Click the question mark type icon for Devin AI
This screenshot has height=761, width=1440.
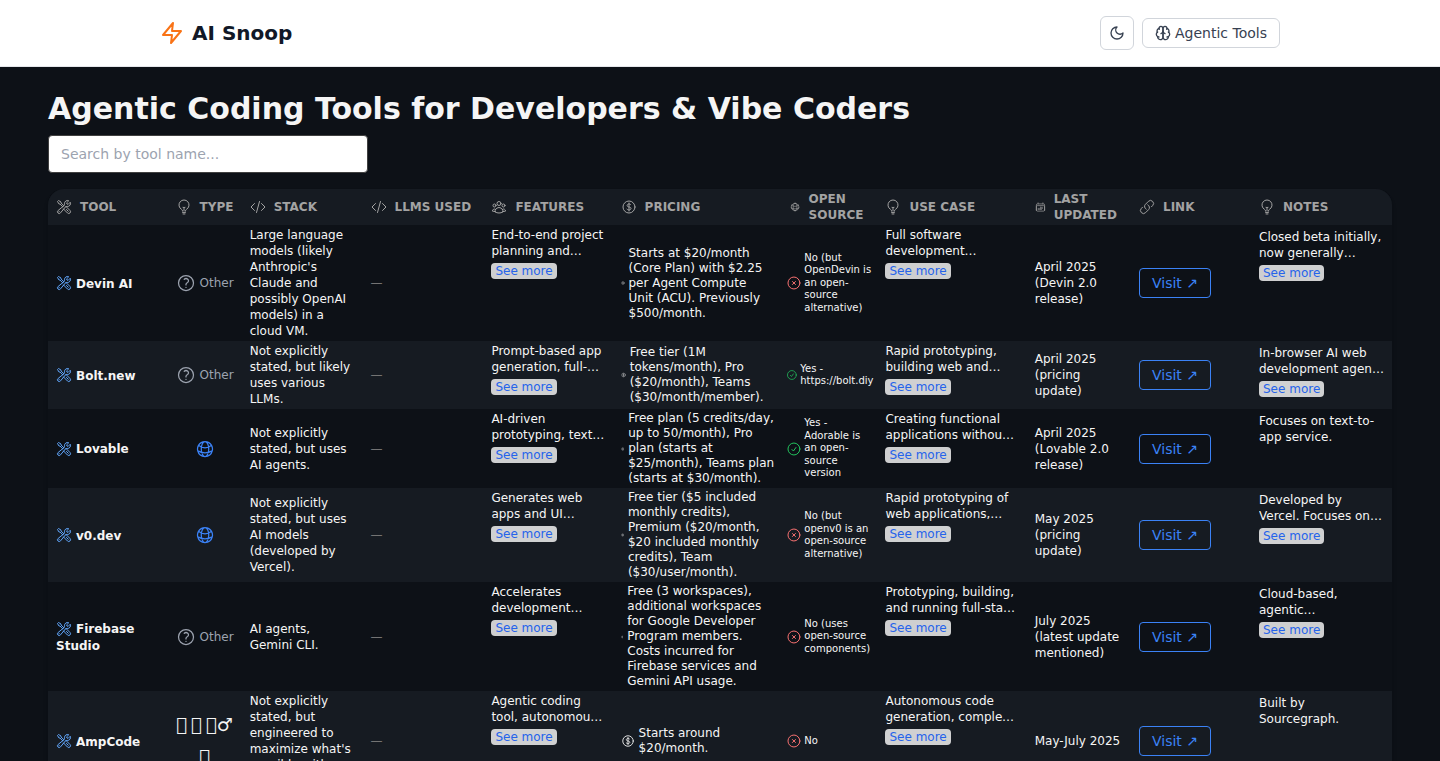click(186, 283)
